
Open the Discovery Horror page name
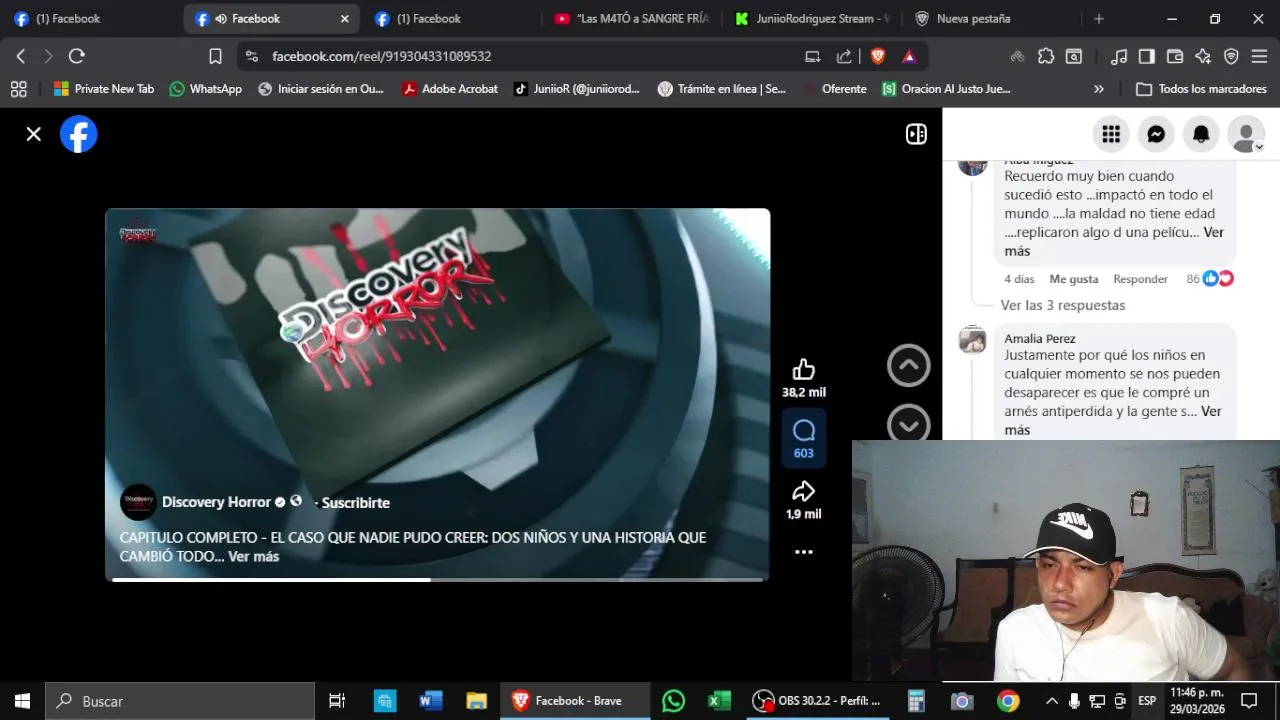click(x=216, y=502)
